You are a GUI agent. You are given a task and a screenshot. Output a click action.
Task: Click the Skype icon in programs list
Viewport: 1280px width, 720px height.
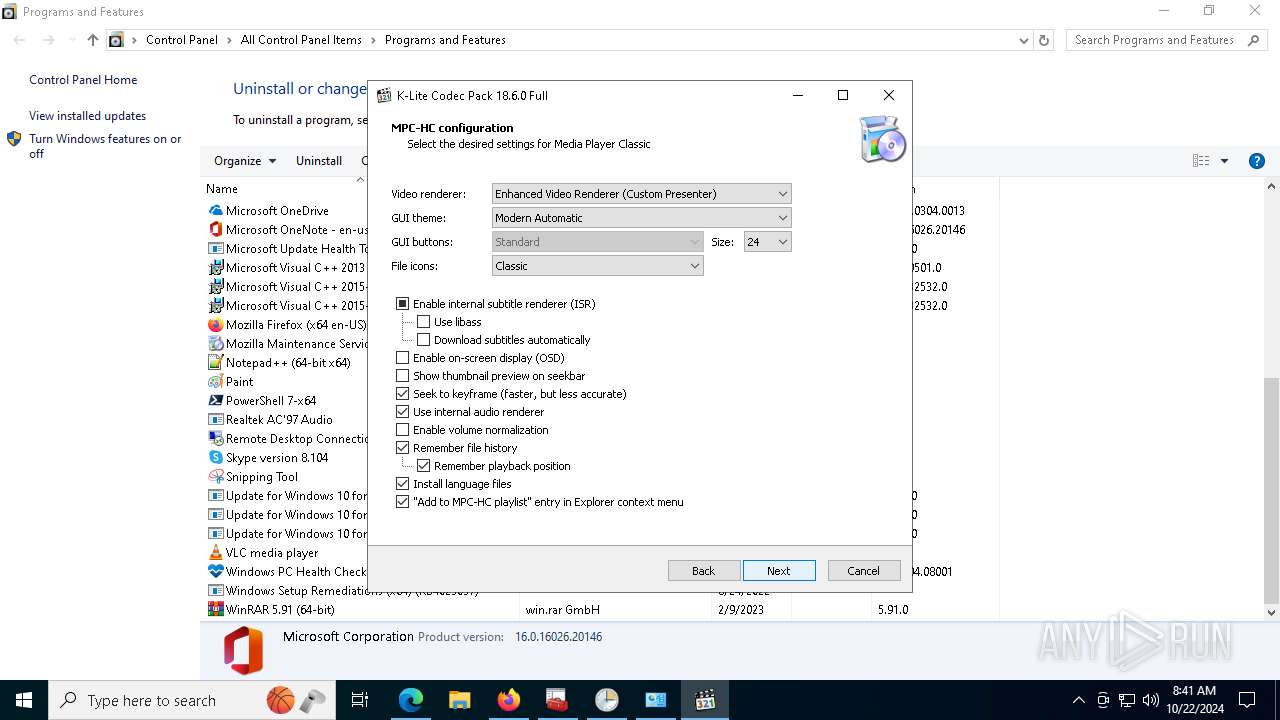pos(215,458)
